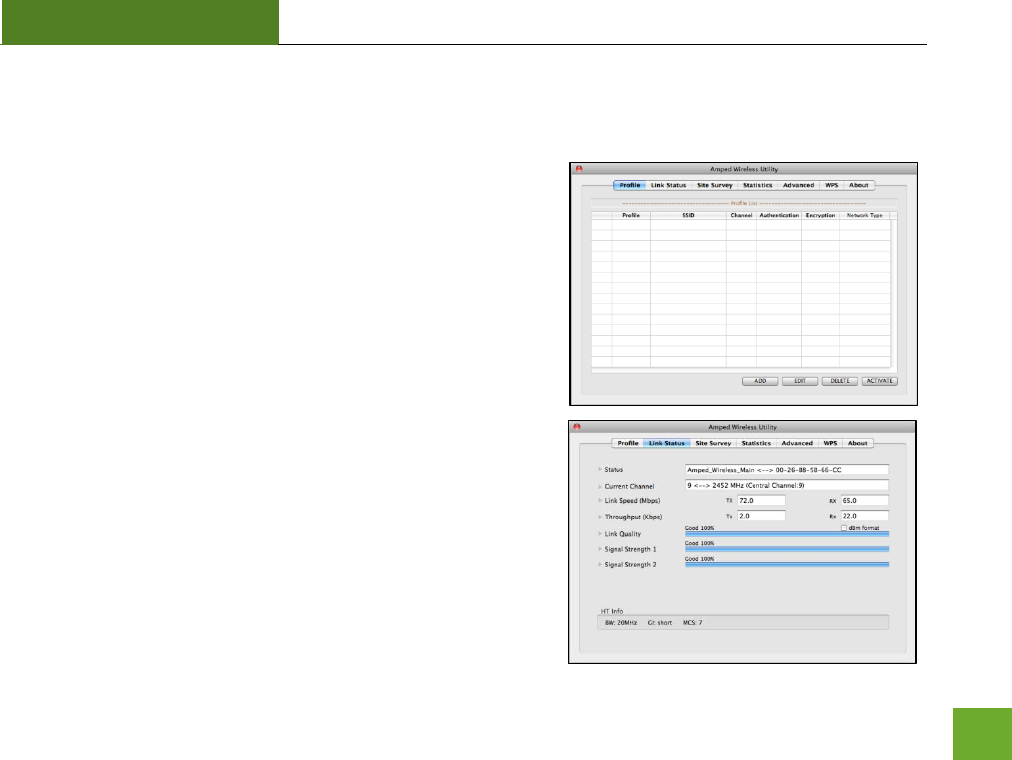The height and width of the screenshot is (760, 1012).
Task: Click the 'BW: 20MHz' text in HT Info
Action: pos(621,623)
